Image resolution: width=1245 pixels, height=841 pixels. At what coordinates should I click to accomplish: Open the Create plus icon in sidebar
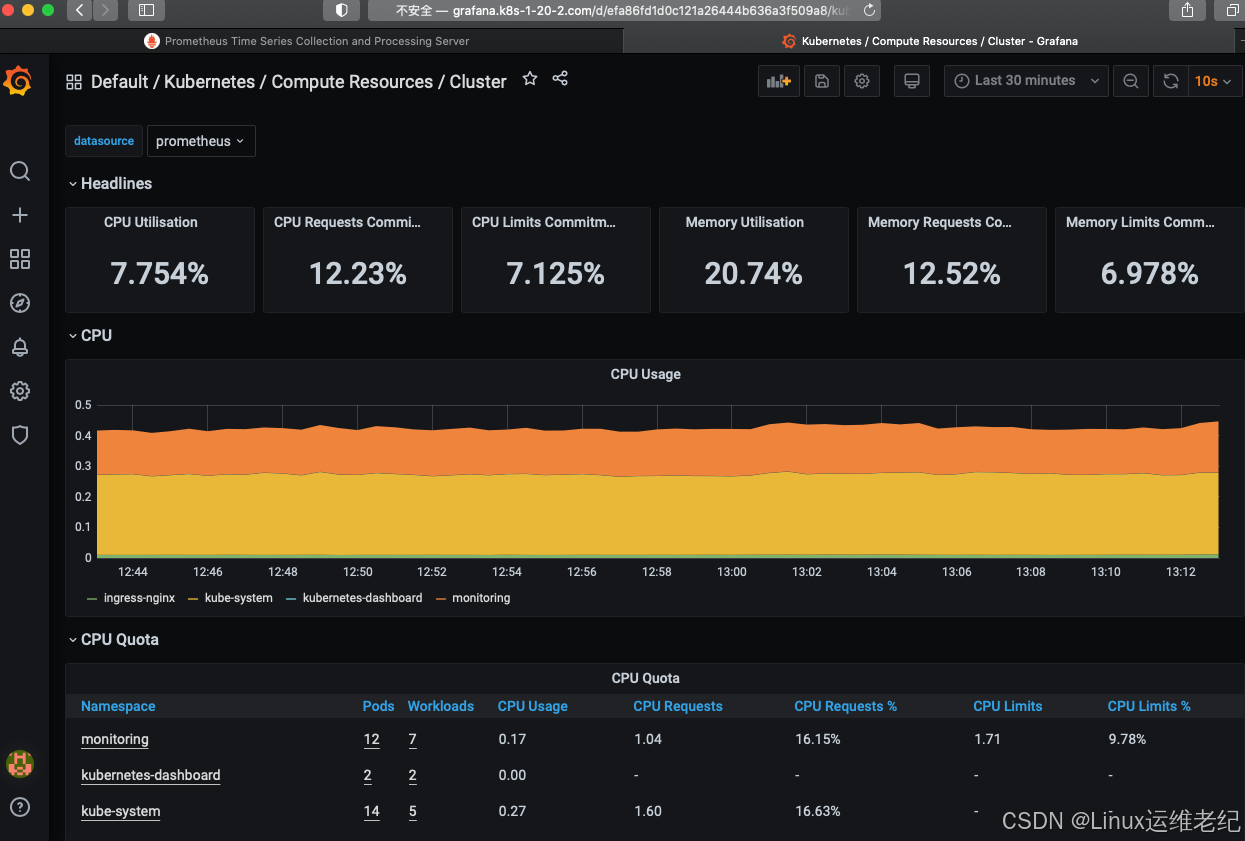(x=20, y=215)
